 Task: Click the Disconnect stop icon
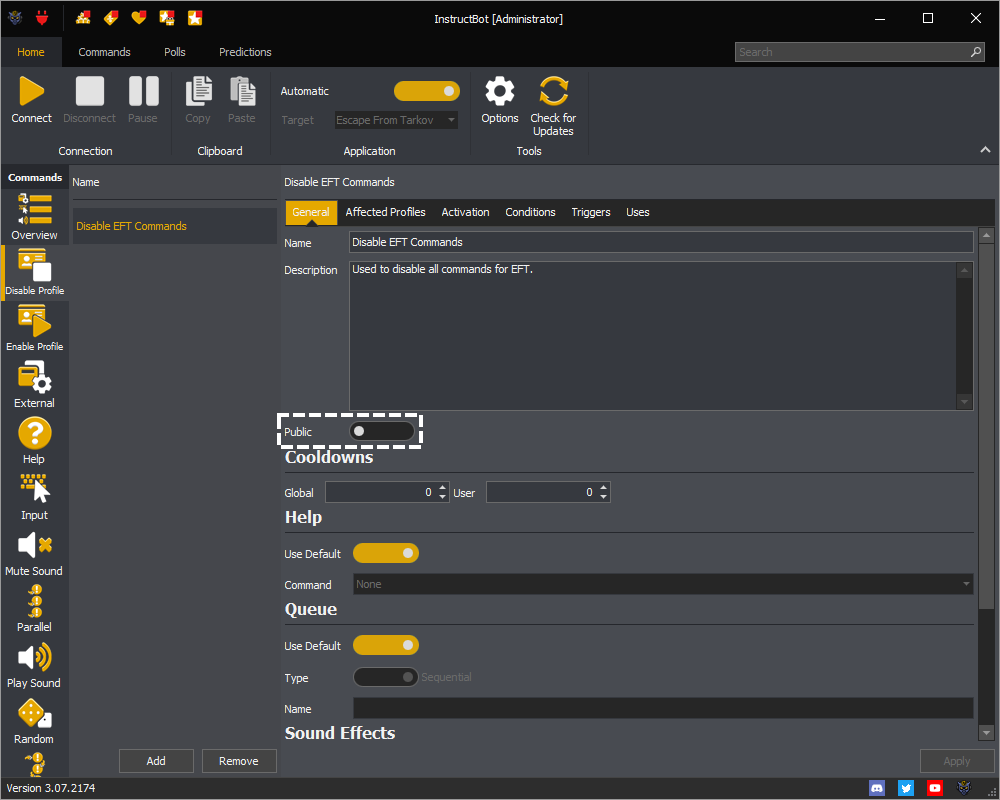point(90,91)
